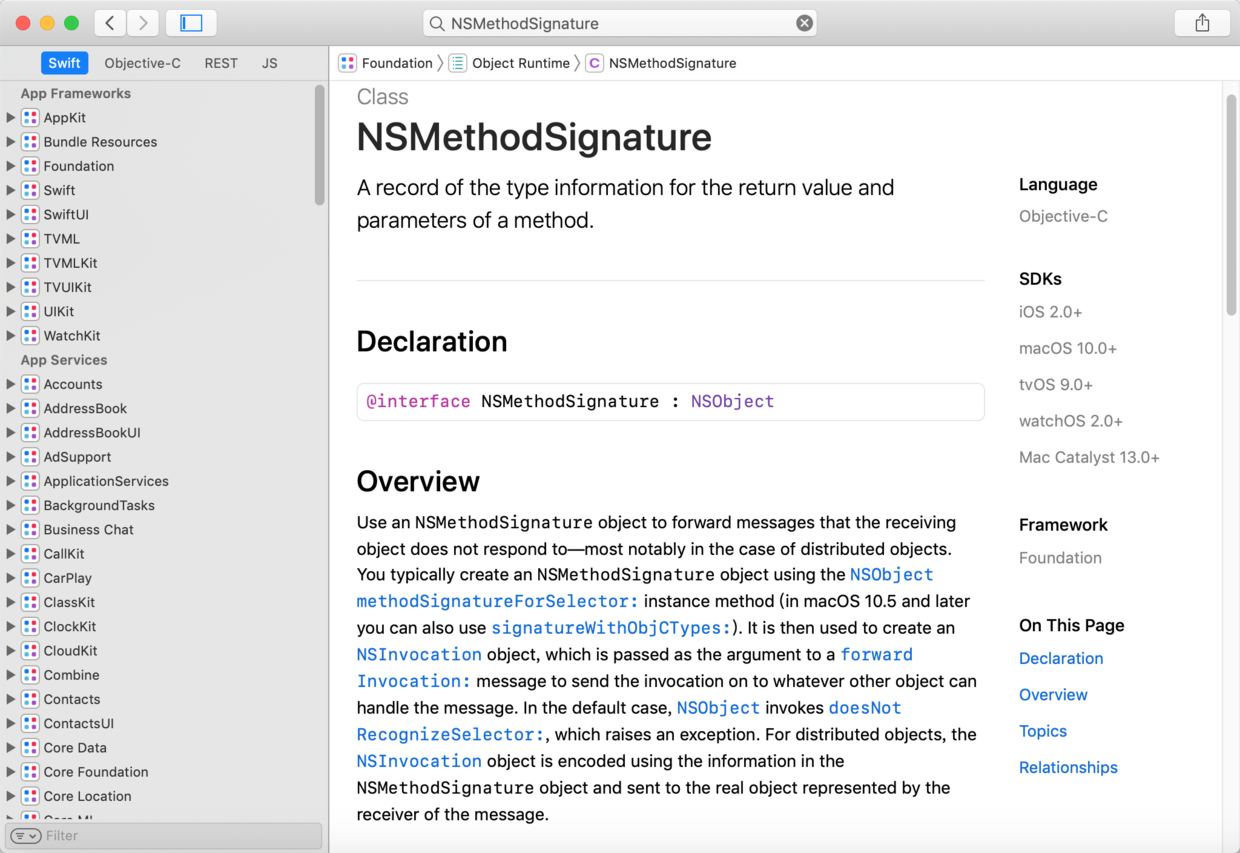Screen dimensions: 1240x853
Task: Expand the AppKit framework disclosure triangle
Action: (x=11, y=118)
